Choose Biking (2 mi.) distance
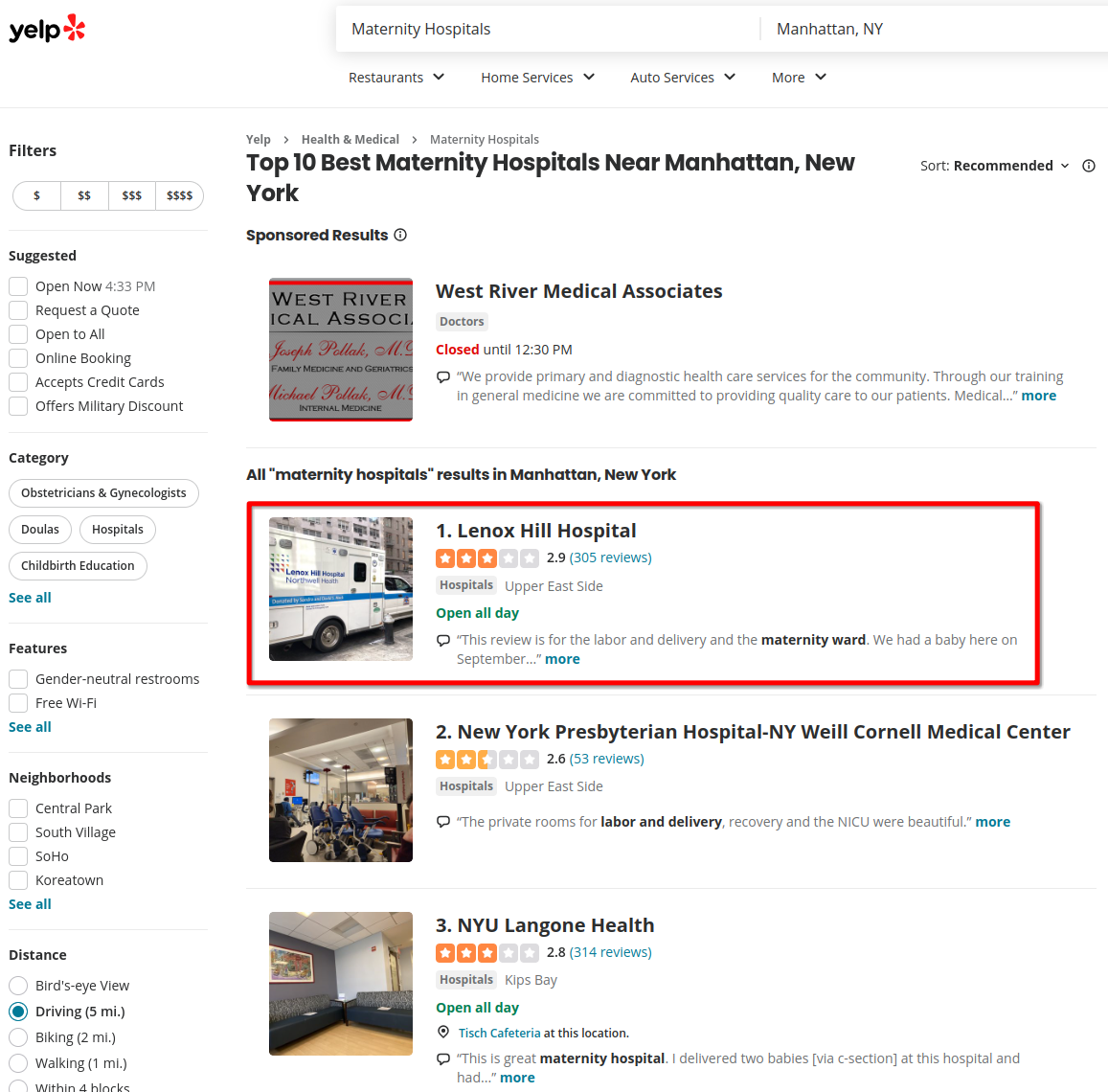 click(x=18, y=1037)
